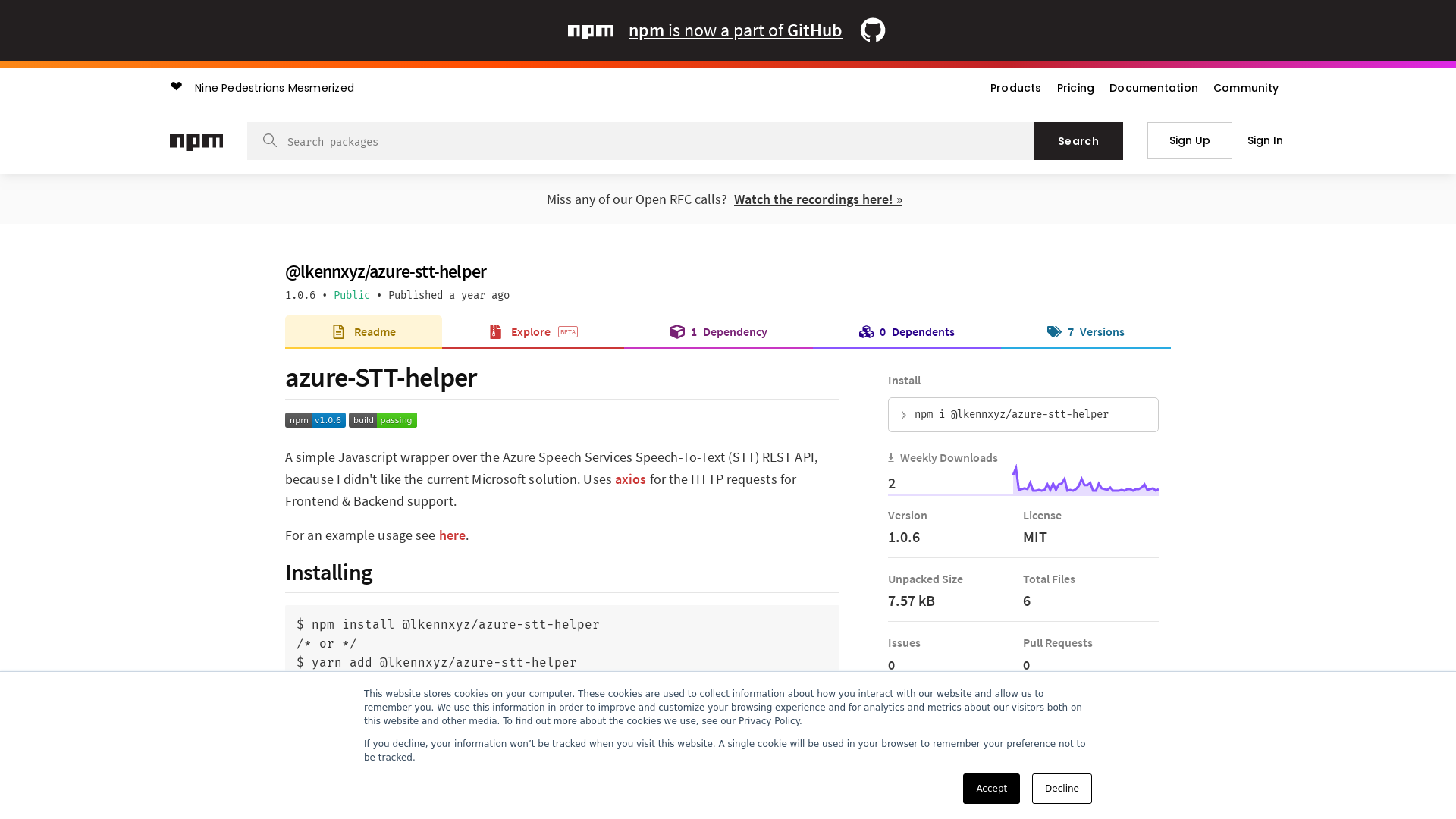
Task: Open the Readme tab
Action: coord(363,332)
